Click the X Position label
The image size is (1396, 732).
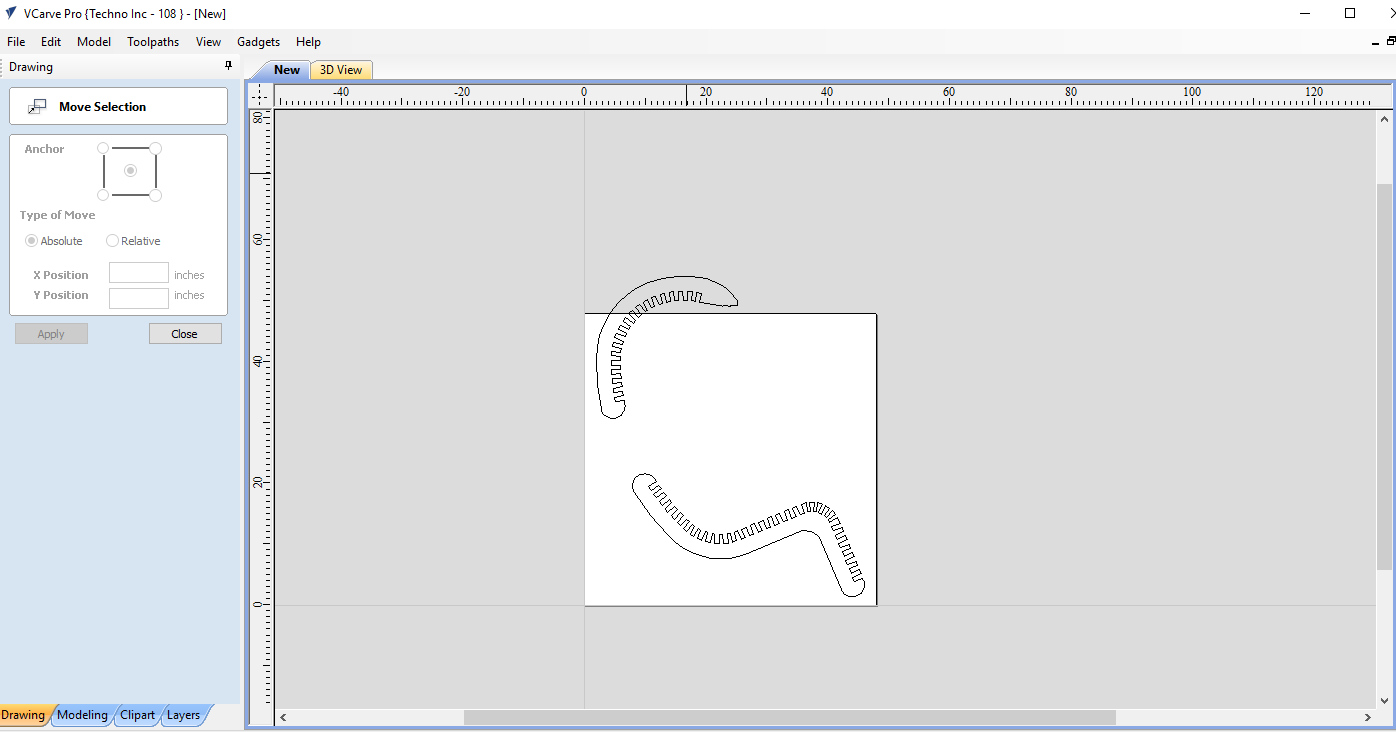tap(60, 275)
